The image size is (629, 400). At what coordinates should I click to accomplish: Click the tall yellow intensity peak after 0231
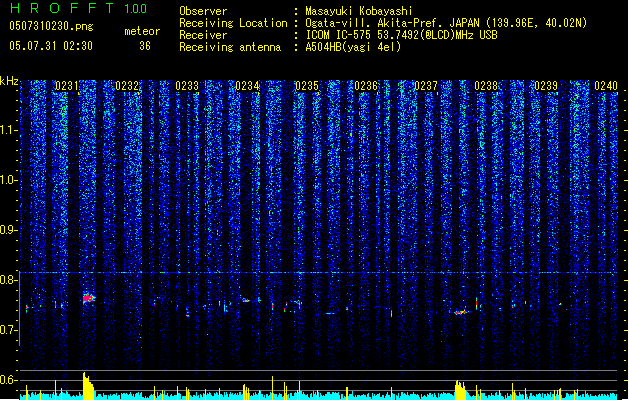(x=88, y=386)
